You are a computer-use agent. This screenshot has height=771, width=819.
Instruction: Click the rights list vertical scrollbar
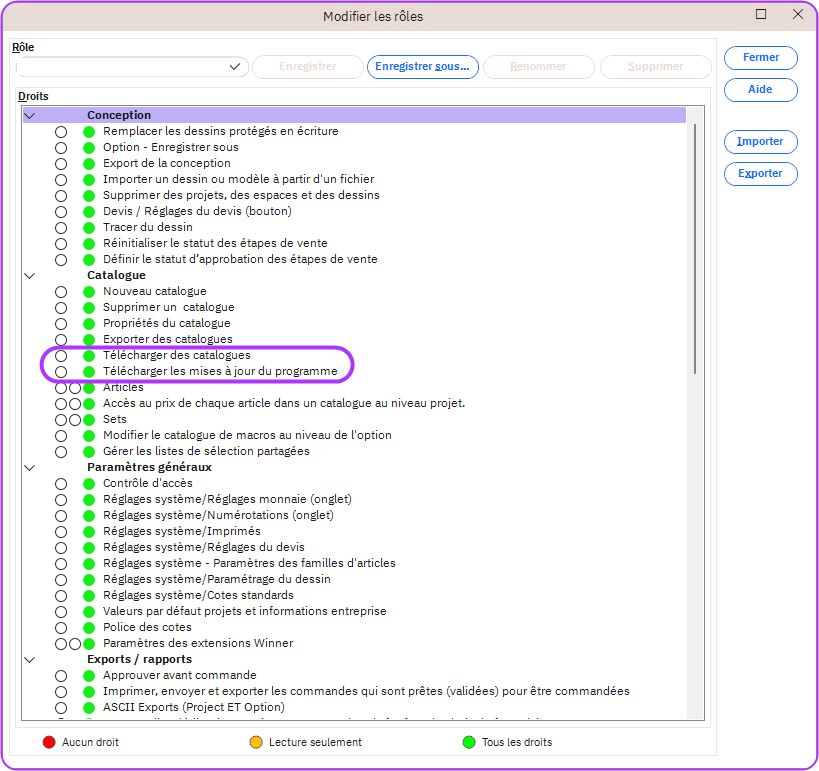tap(696, 250)
